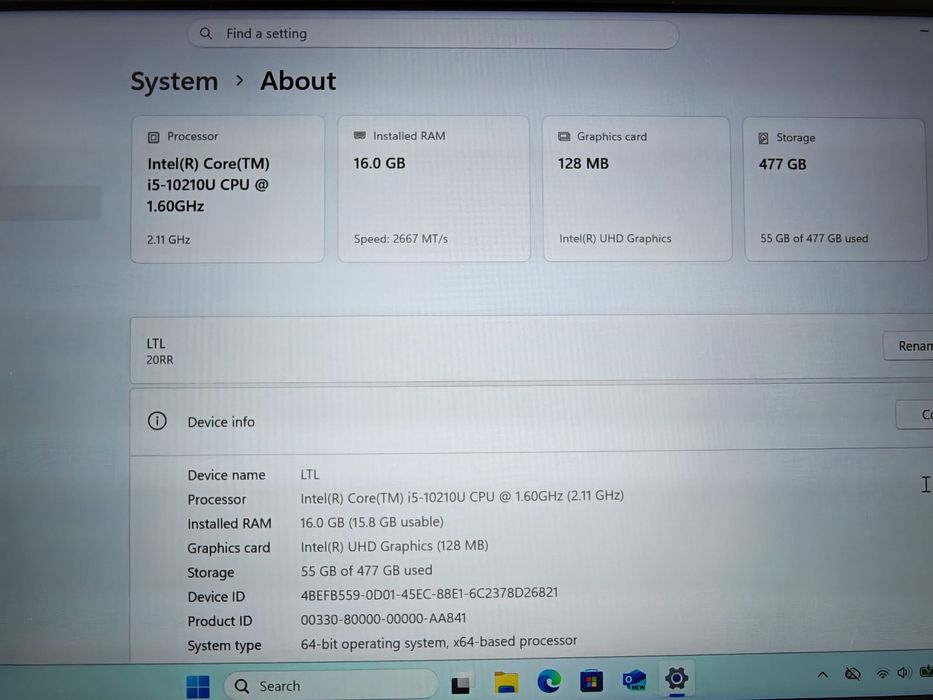Select the 64-bit operating system text
Screen dimensions: 933x700
439,642
